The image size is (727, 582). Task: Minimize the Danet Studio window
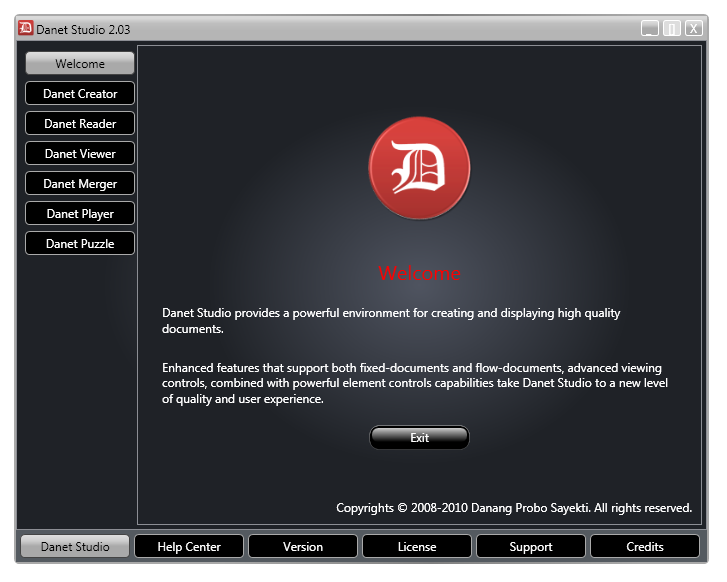pos(650,28)
